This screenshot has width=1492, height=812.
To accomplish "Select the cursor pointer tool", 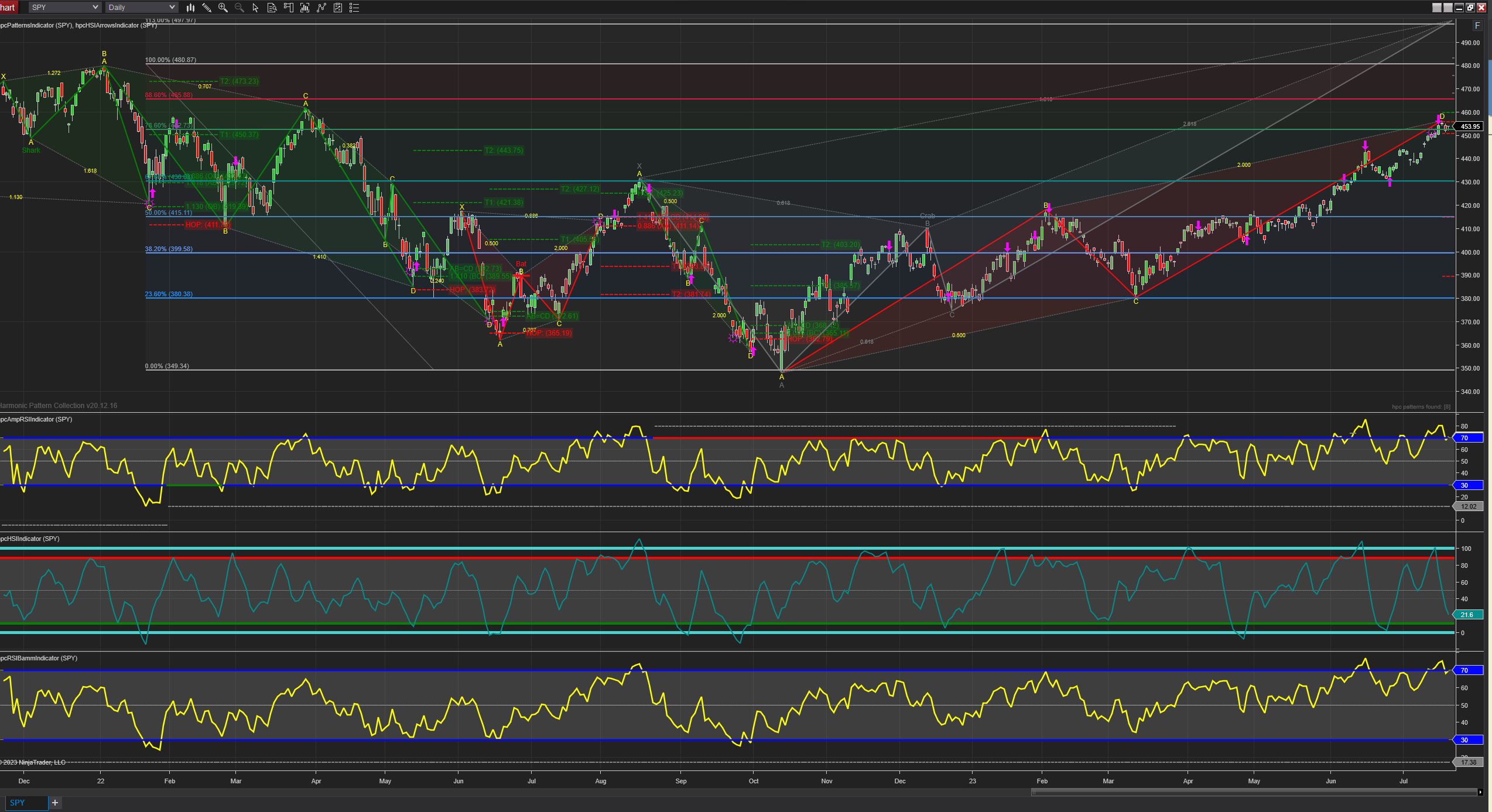I will coord(255,8).
